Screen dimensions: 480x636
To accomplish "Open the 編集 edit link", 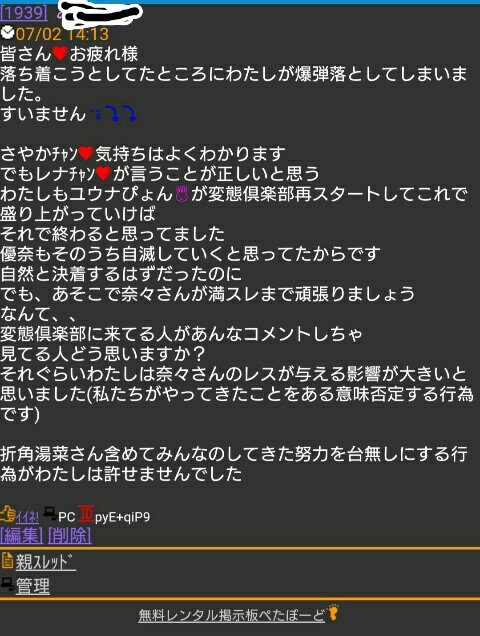I will pyautogui.click(x=22, y=535).
